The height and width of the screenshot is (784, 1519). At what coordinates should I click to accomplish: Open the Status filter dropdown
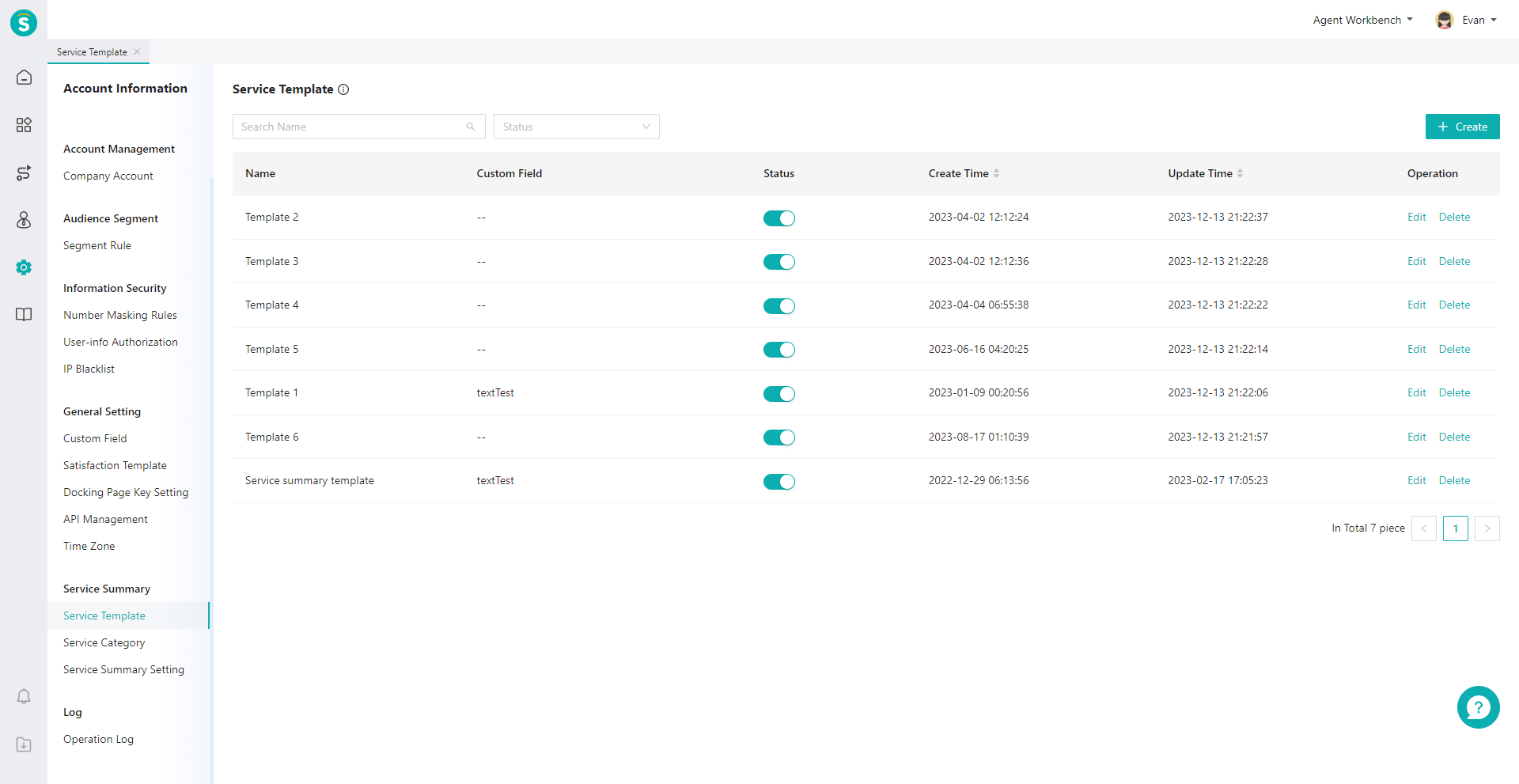pos(577,127)
